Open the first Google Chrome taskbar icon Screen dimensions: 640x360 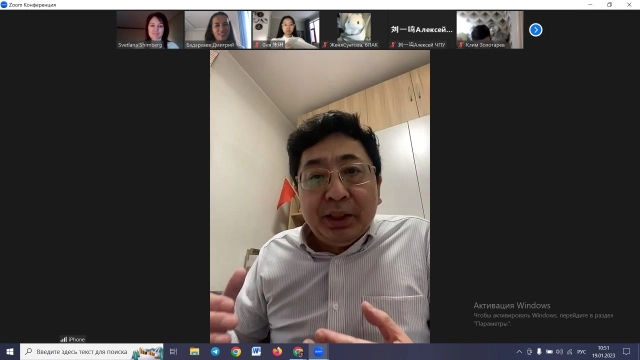(236, 351)
